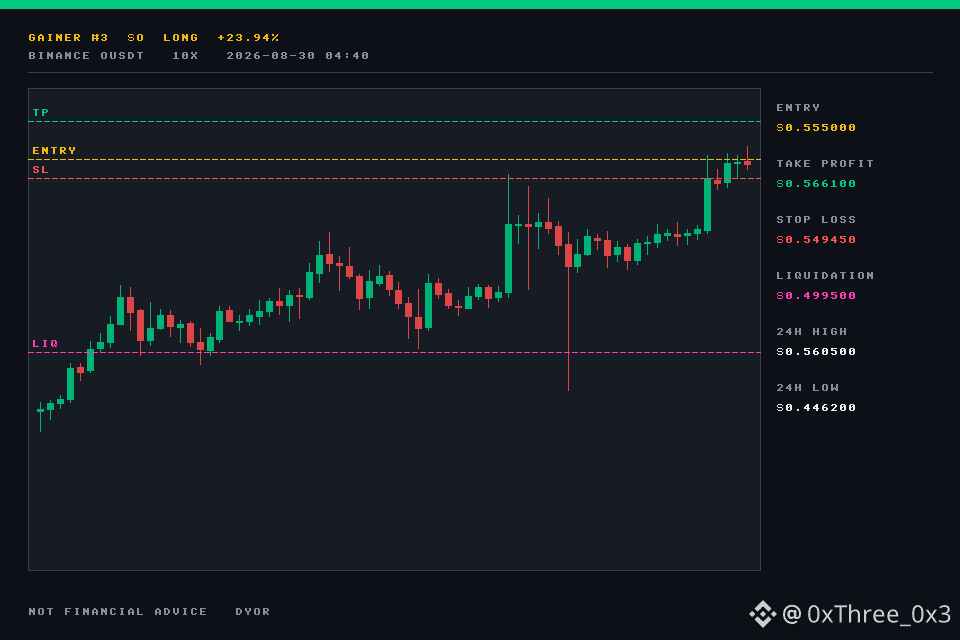Viewport: 960px width, 640px height.
Task: Click the +23.94% gain value
Action: 249,37
